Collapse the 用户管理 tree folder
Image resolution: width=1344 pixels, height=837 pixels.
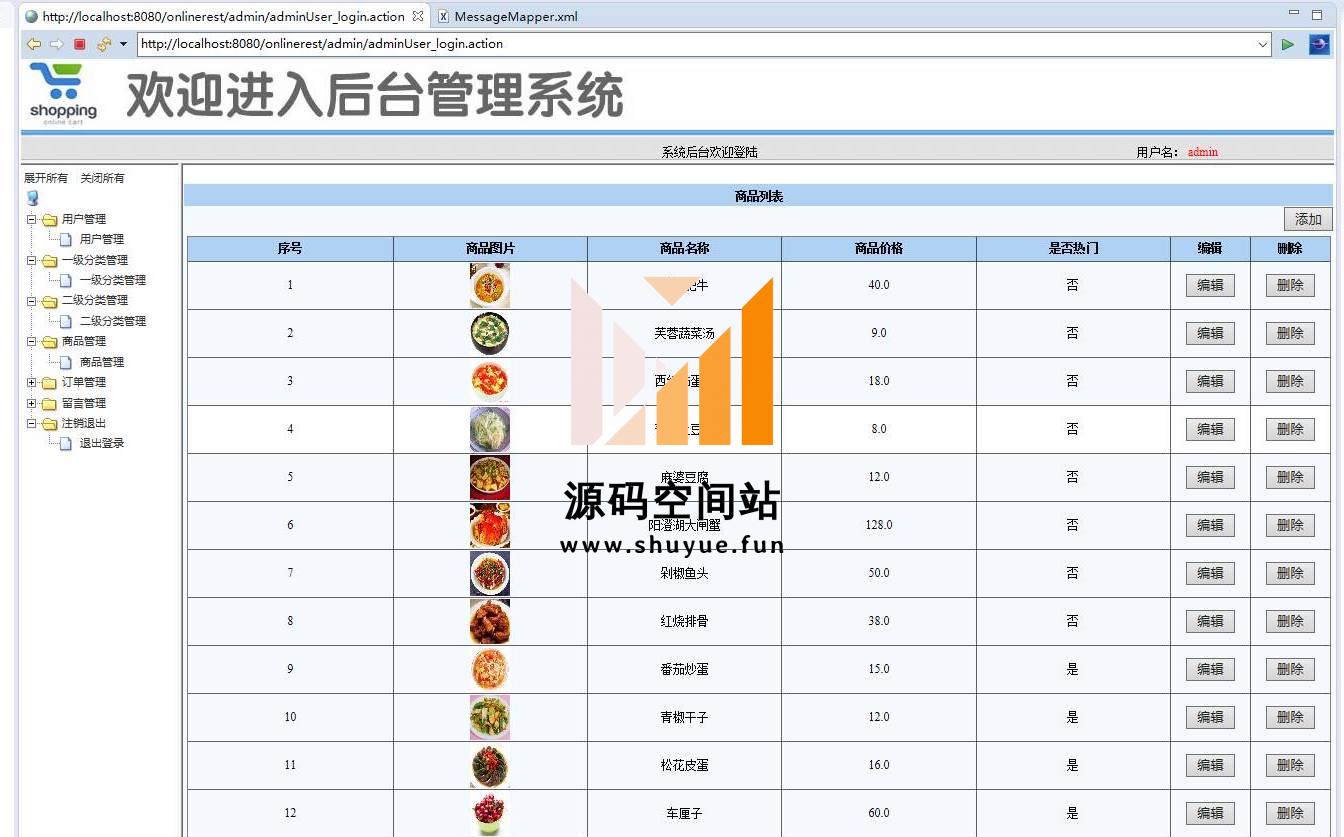pyautogui.click(x=31, y=219)
